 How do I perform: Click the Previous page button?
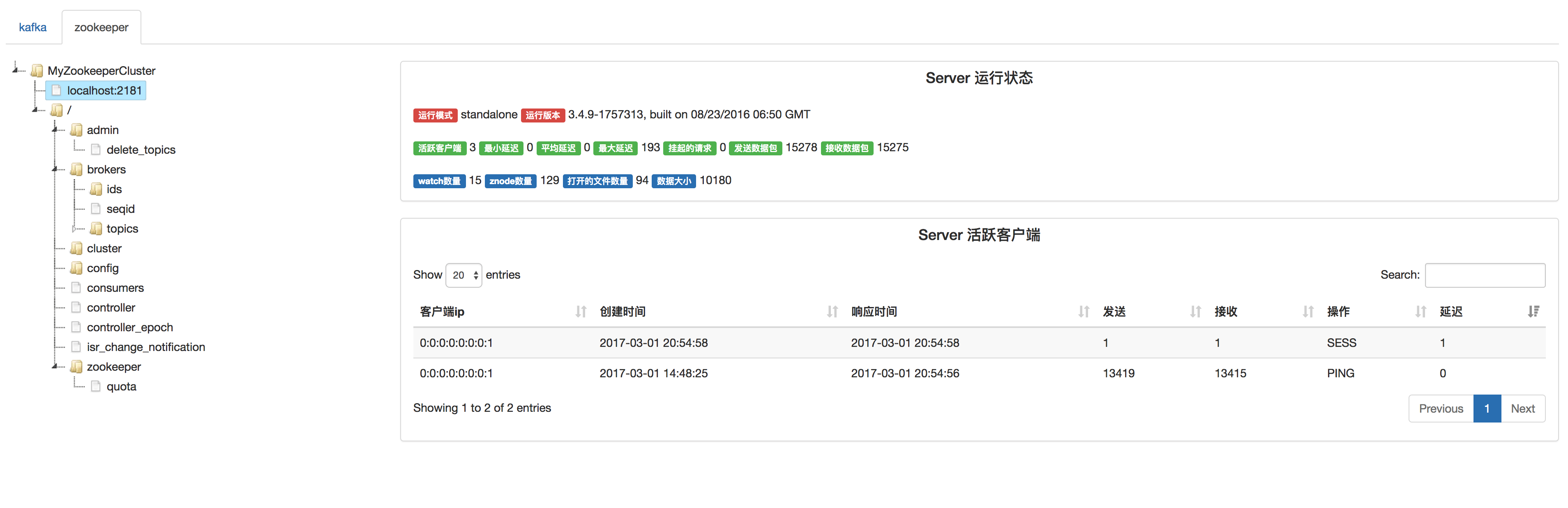[1440, 409]
